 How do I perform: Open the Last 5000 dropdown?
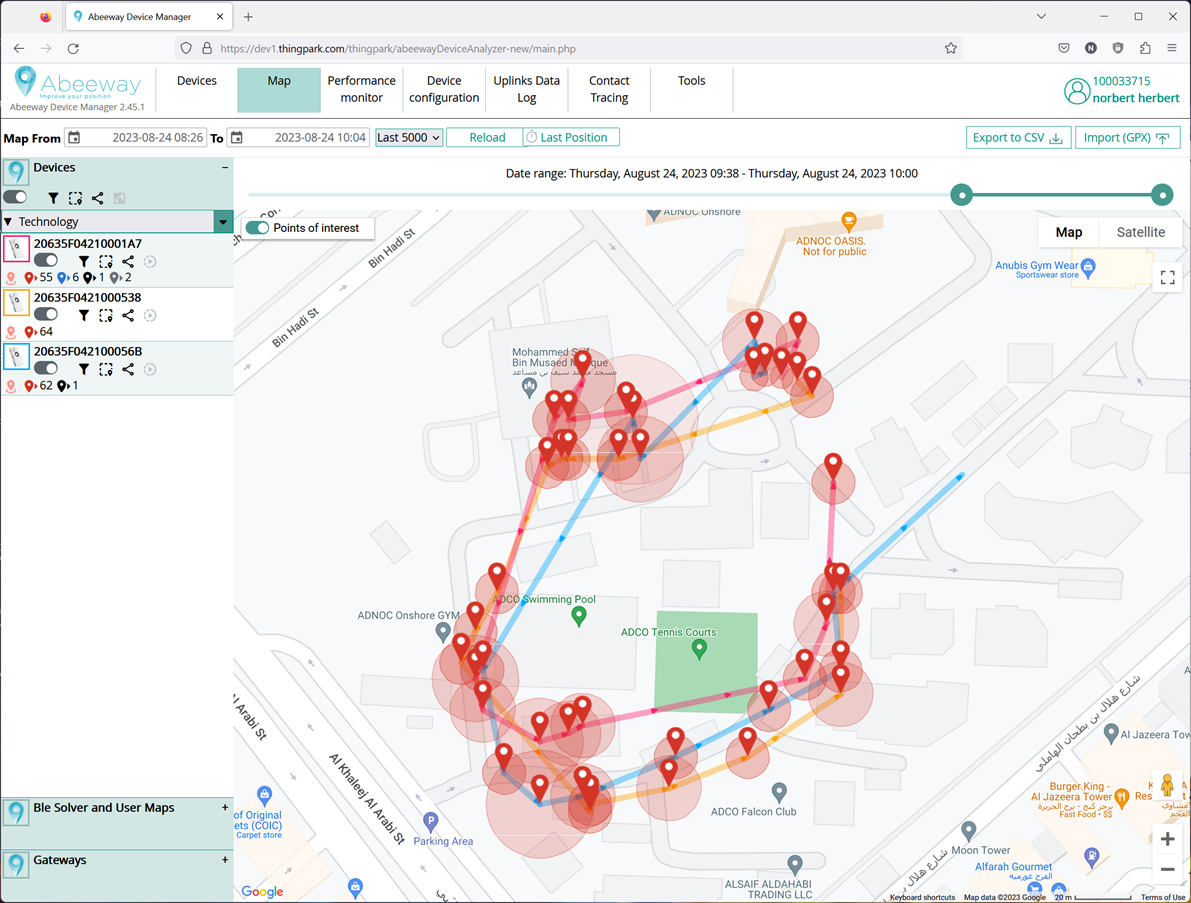coord(409,137)
